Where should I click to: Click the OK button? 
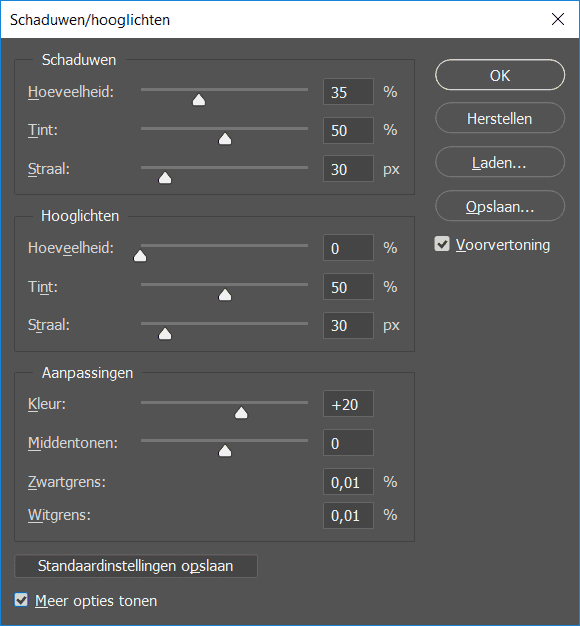500,75
